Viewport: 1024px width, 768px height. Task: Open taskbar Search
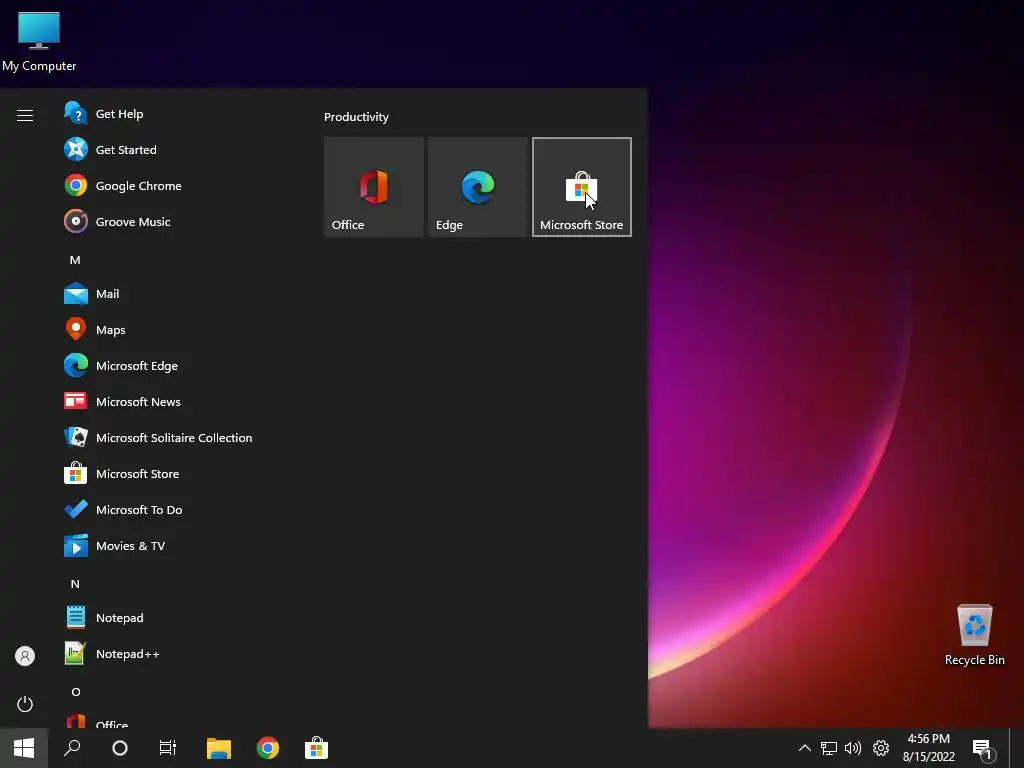pos(72,748)
